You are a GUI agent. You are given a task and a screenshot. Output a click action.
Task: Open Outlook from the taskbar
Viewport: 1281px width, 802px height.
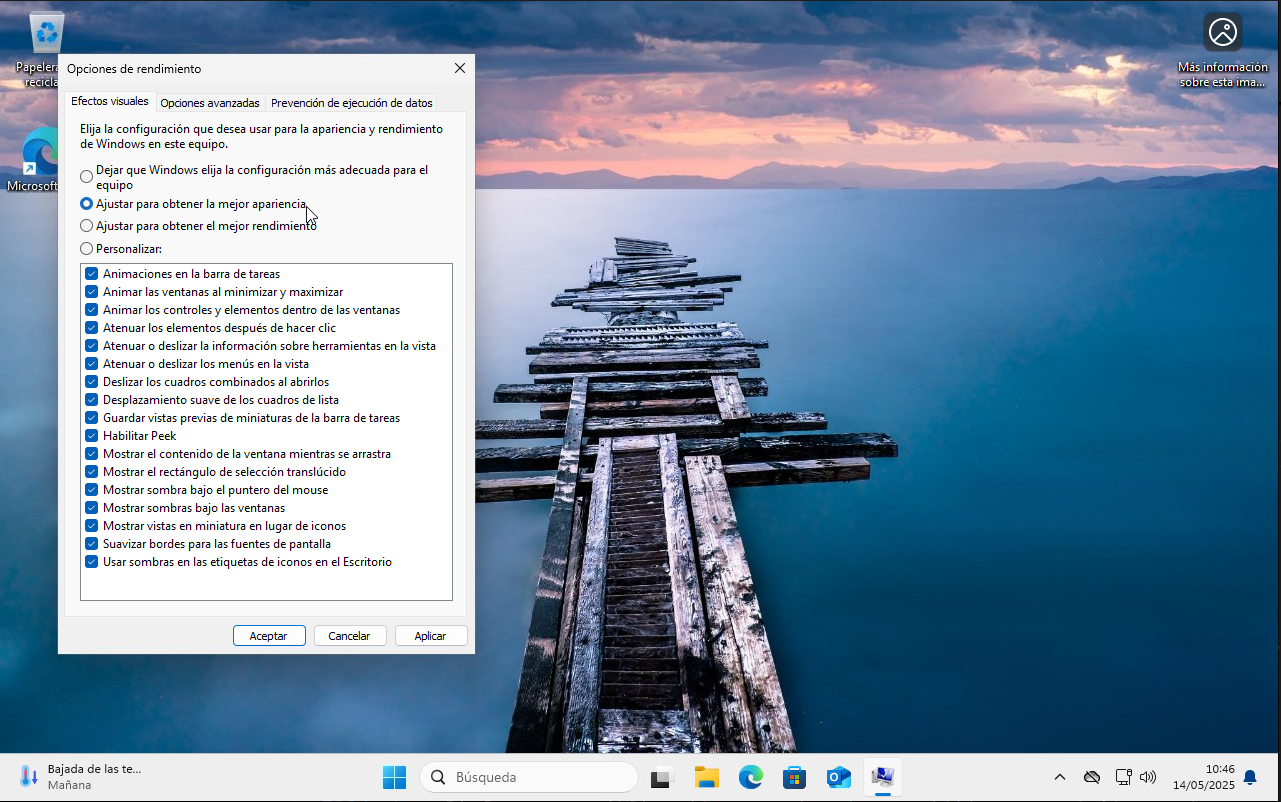click(x=838, y=777)
